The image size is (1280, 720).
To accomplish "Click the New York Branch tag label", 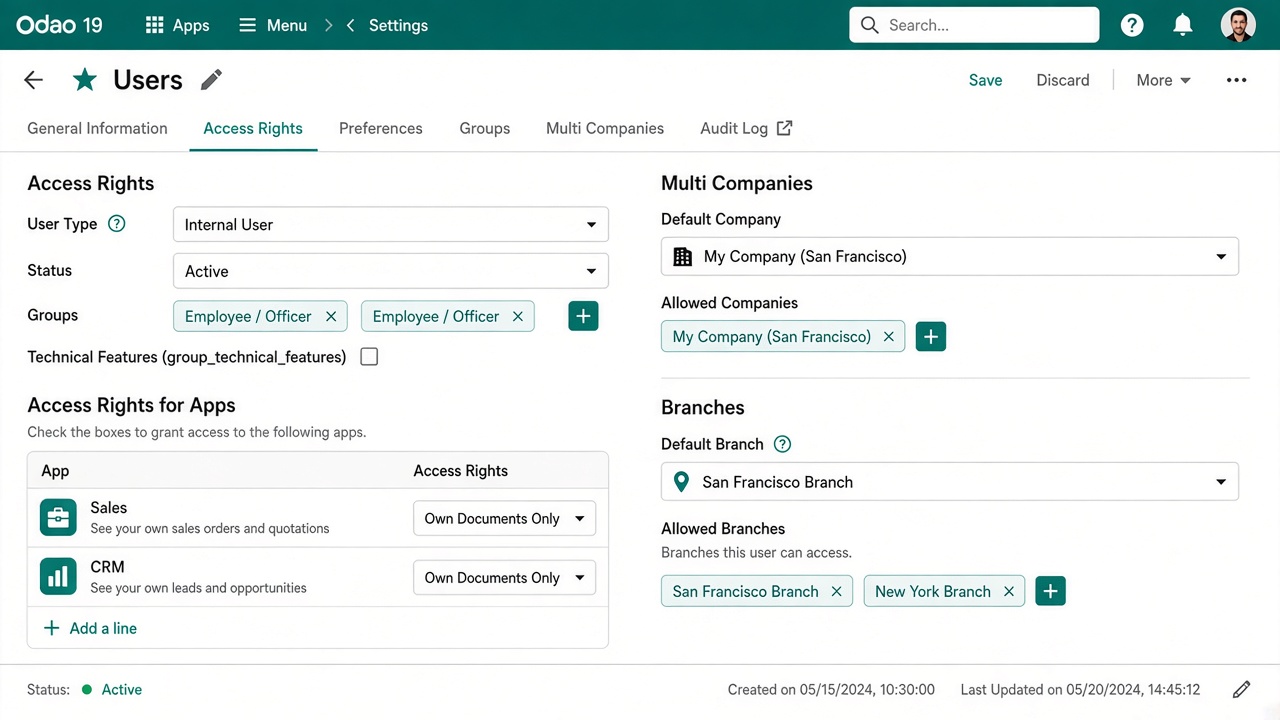I will 933,591.
